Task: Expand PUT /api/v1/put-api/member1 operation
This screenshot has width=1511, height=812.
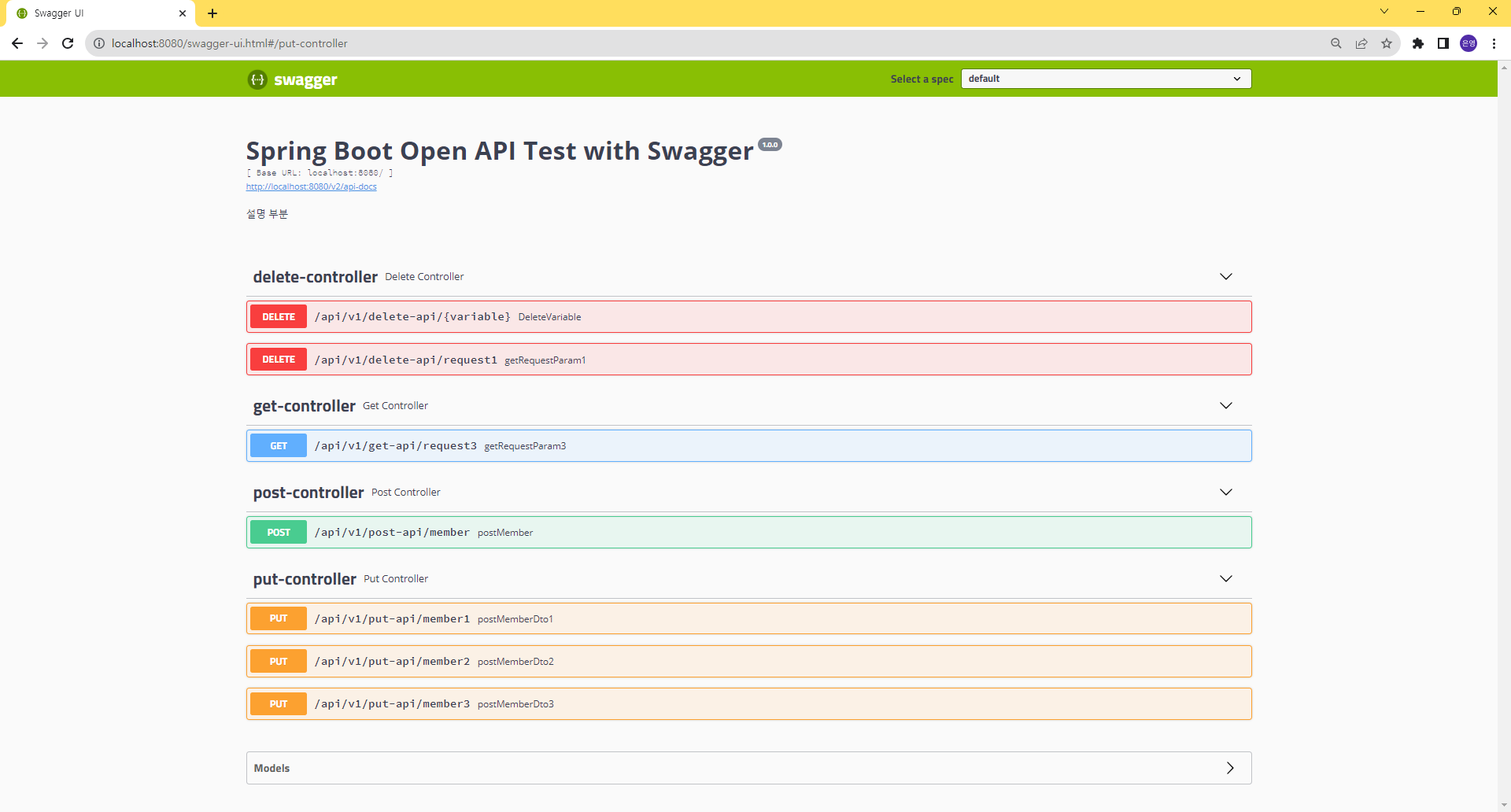Action: pos(748,618)
